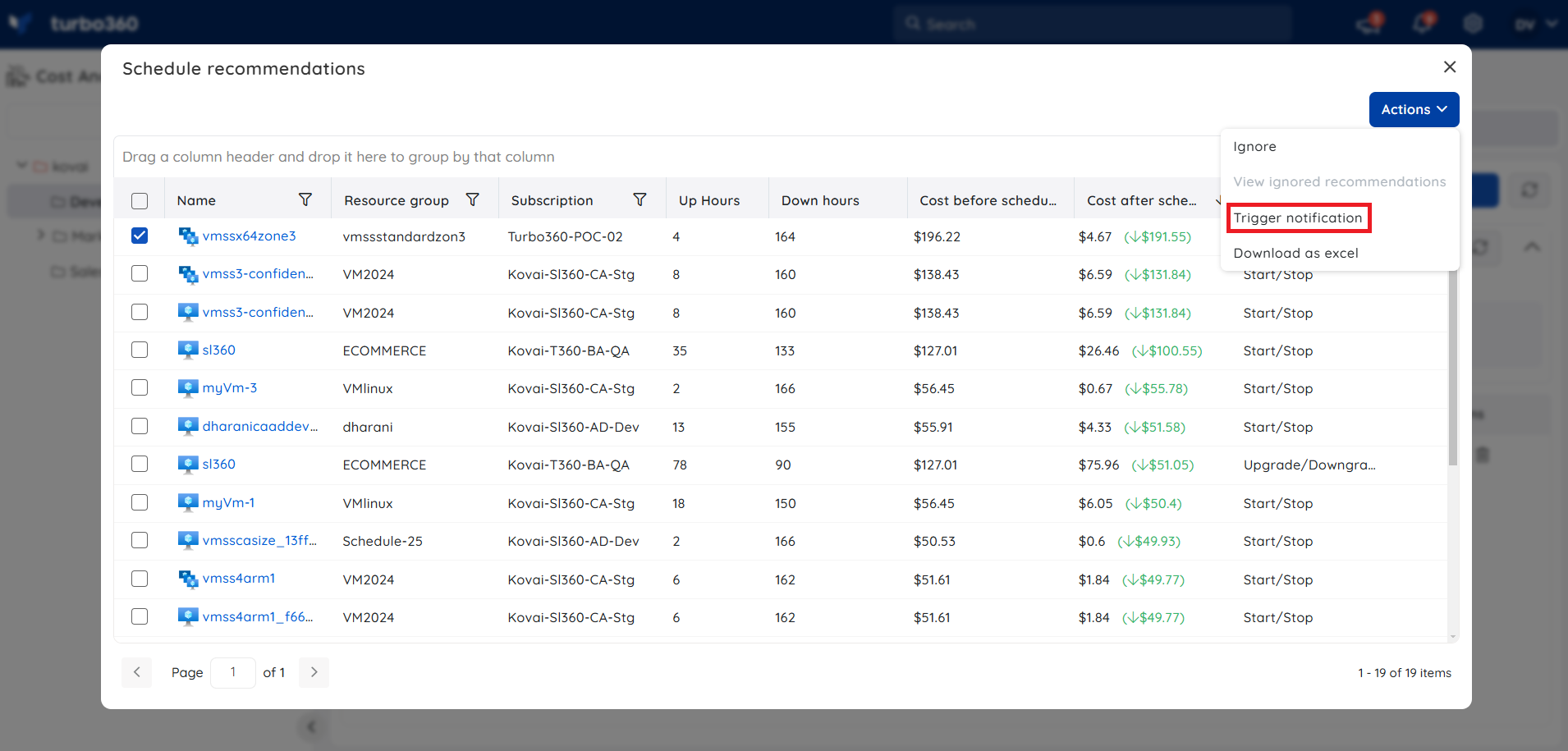Image resolution: width=1568 pixels, height=751 pixels.
Task: Click the Search box in top bar
Action: point(1092,24)
